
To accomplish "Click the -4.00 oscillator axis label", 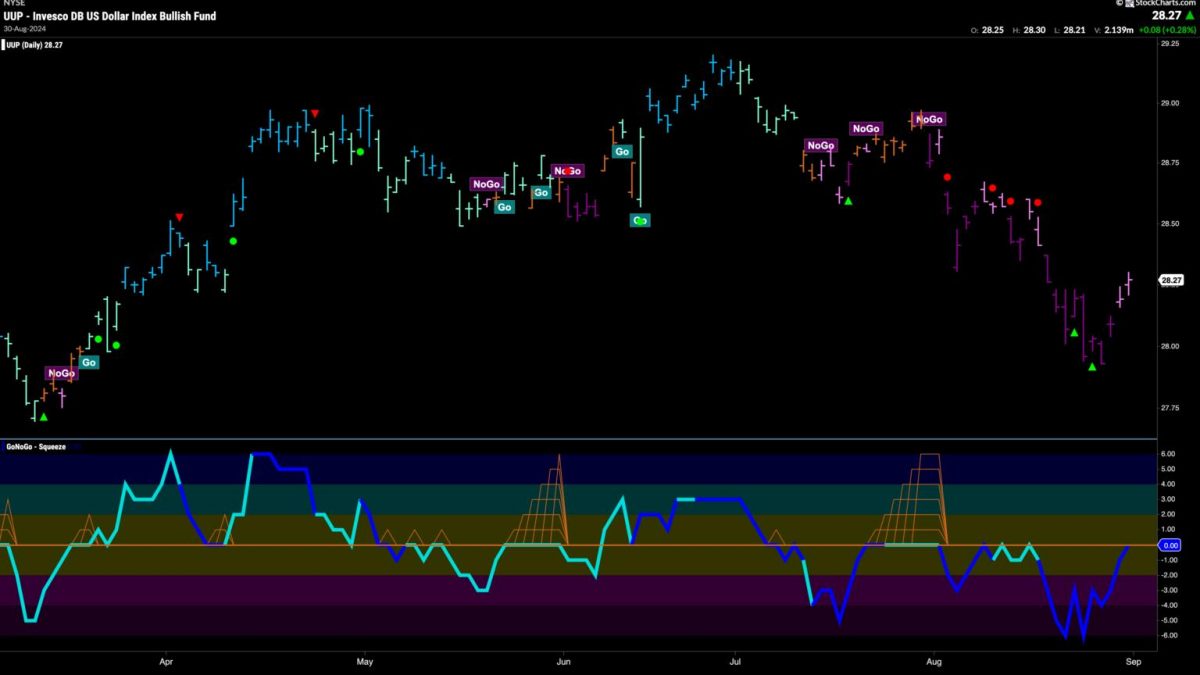I will pos(1169,605).
